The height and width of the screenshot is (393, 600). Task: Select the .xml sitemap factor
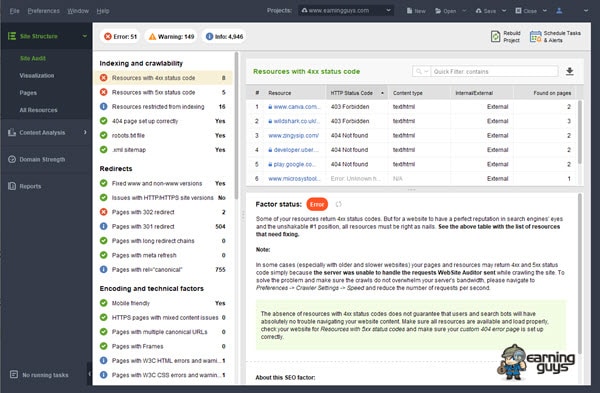pyautogui.click(x=163, y=150)
